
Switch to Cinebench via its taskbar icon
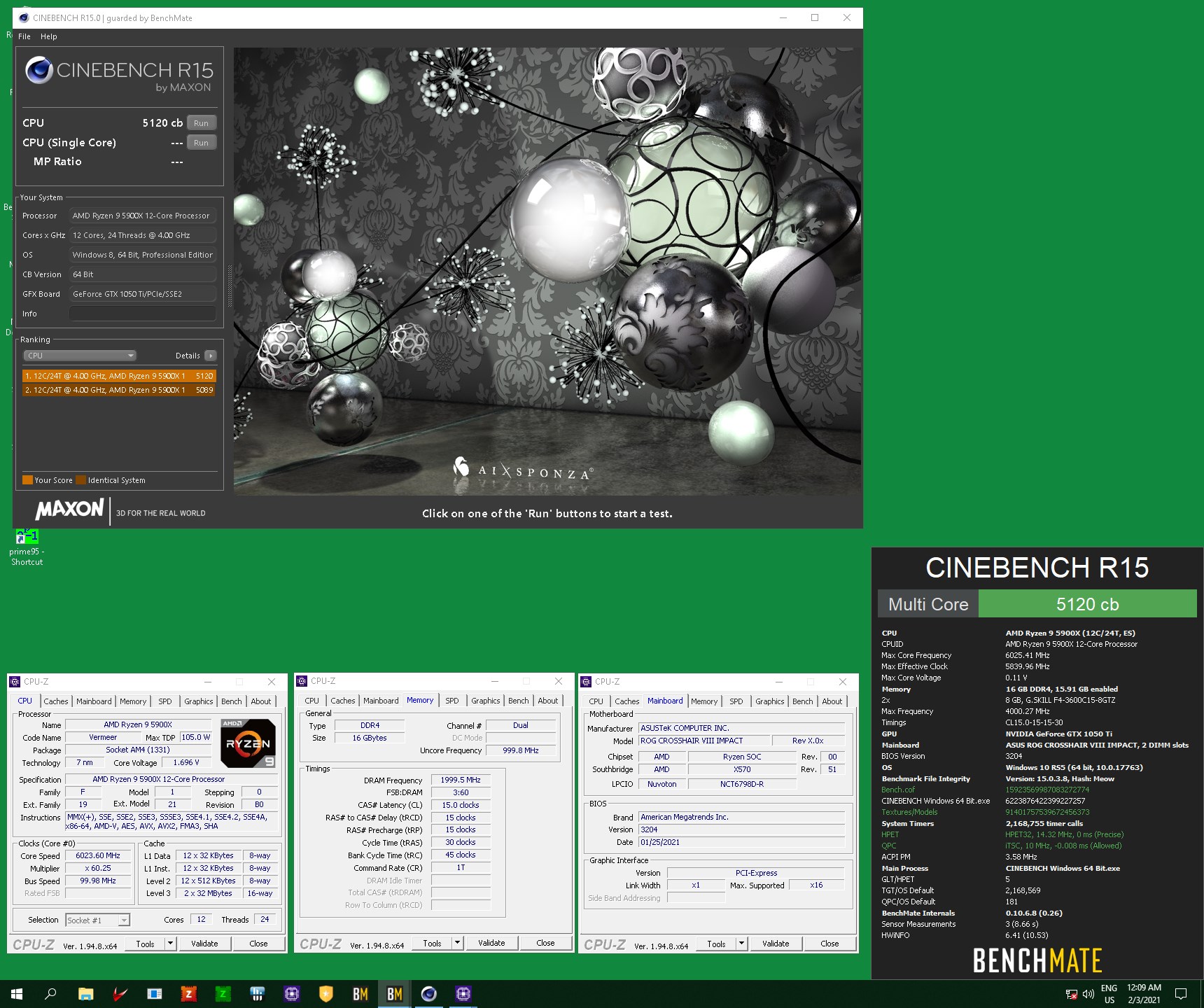click(429, 994)
